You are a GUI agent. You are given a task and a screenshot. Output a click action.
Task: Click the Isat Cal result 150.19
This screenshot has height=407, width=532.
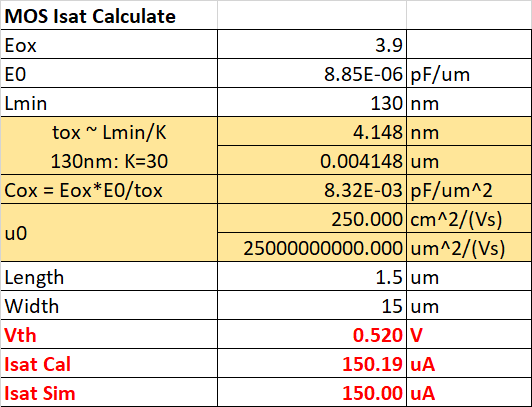[x=312, y=363]
